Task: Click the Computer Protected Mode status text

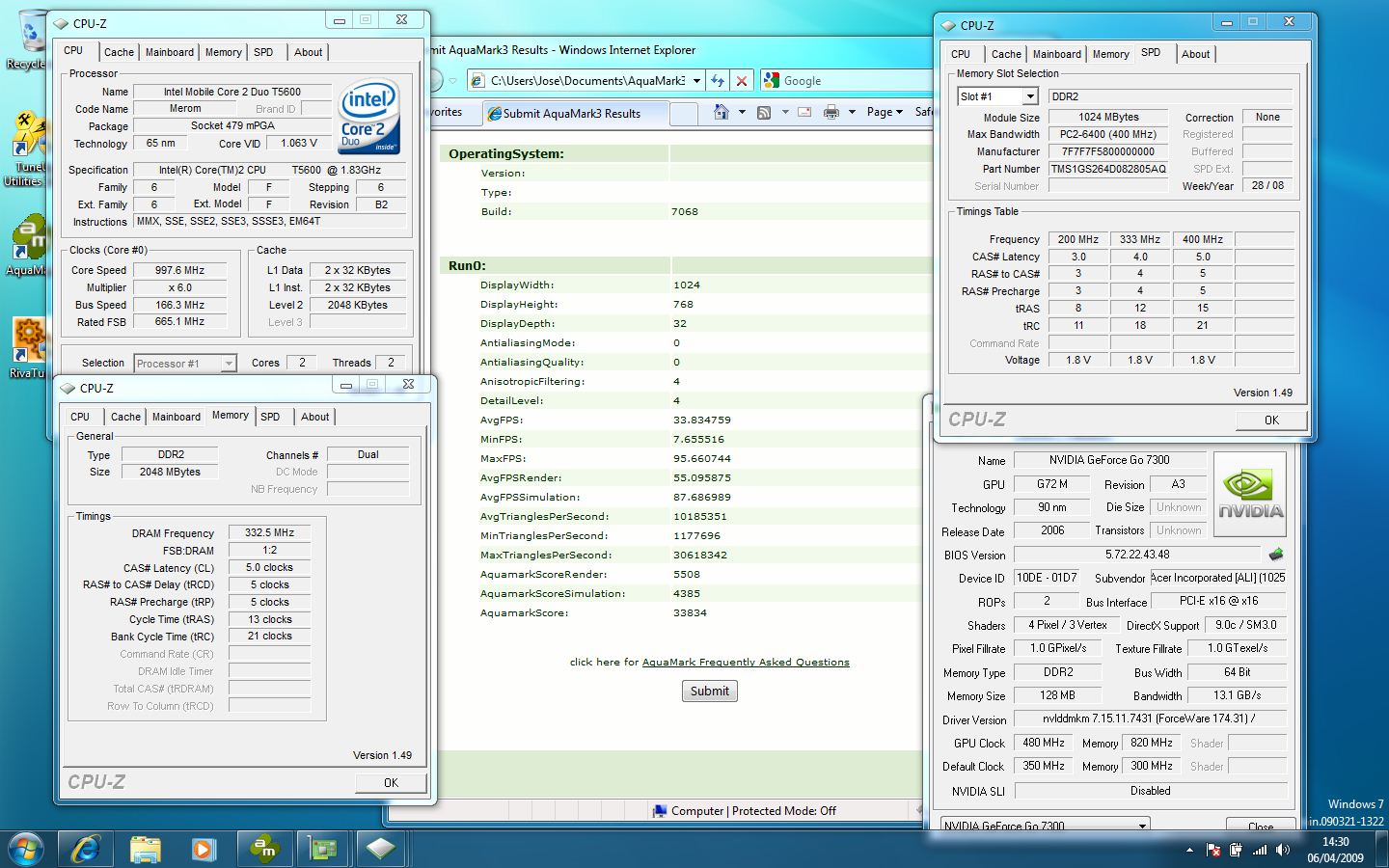Action: [753, 812]
